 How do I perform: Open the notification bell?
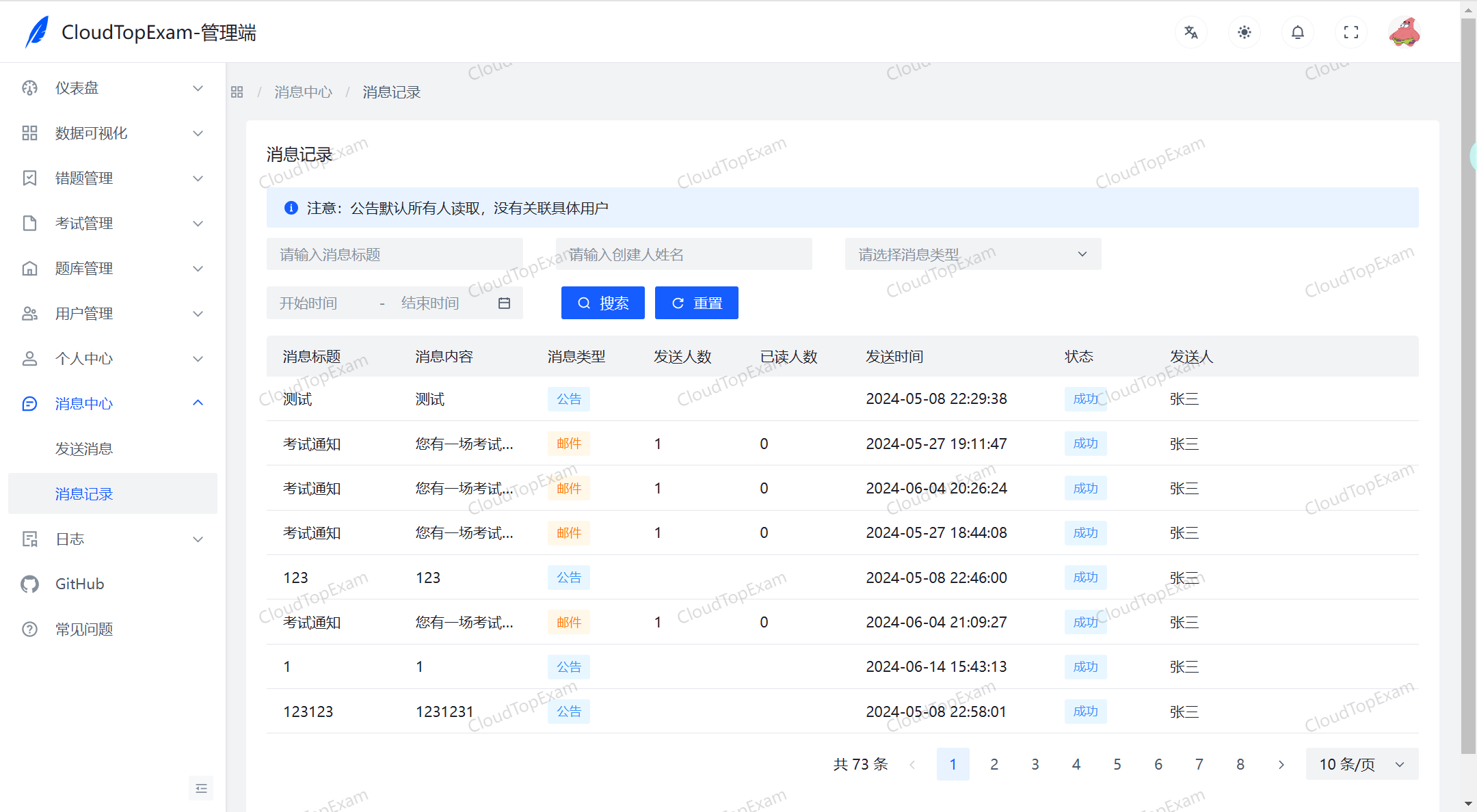(1297, 32)
